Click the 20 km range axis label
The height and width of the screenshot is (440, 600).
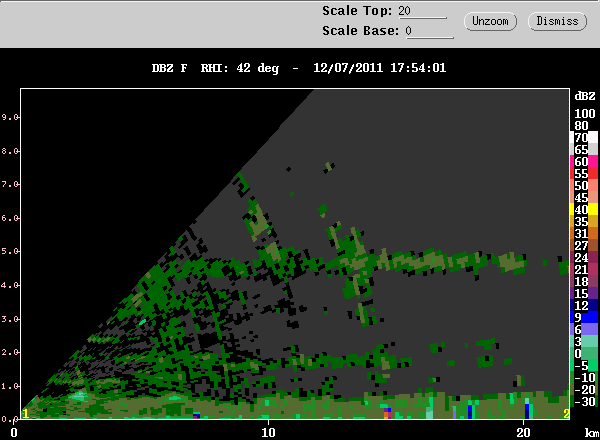pos(523,432)
